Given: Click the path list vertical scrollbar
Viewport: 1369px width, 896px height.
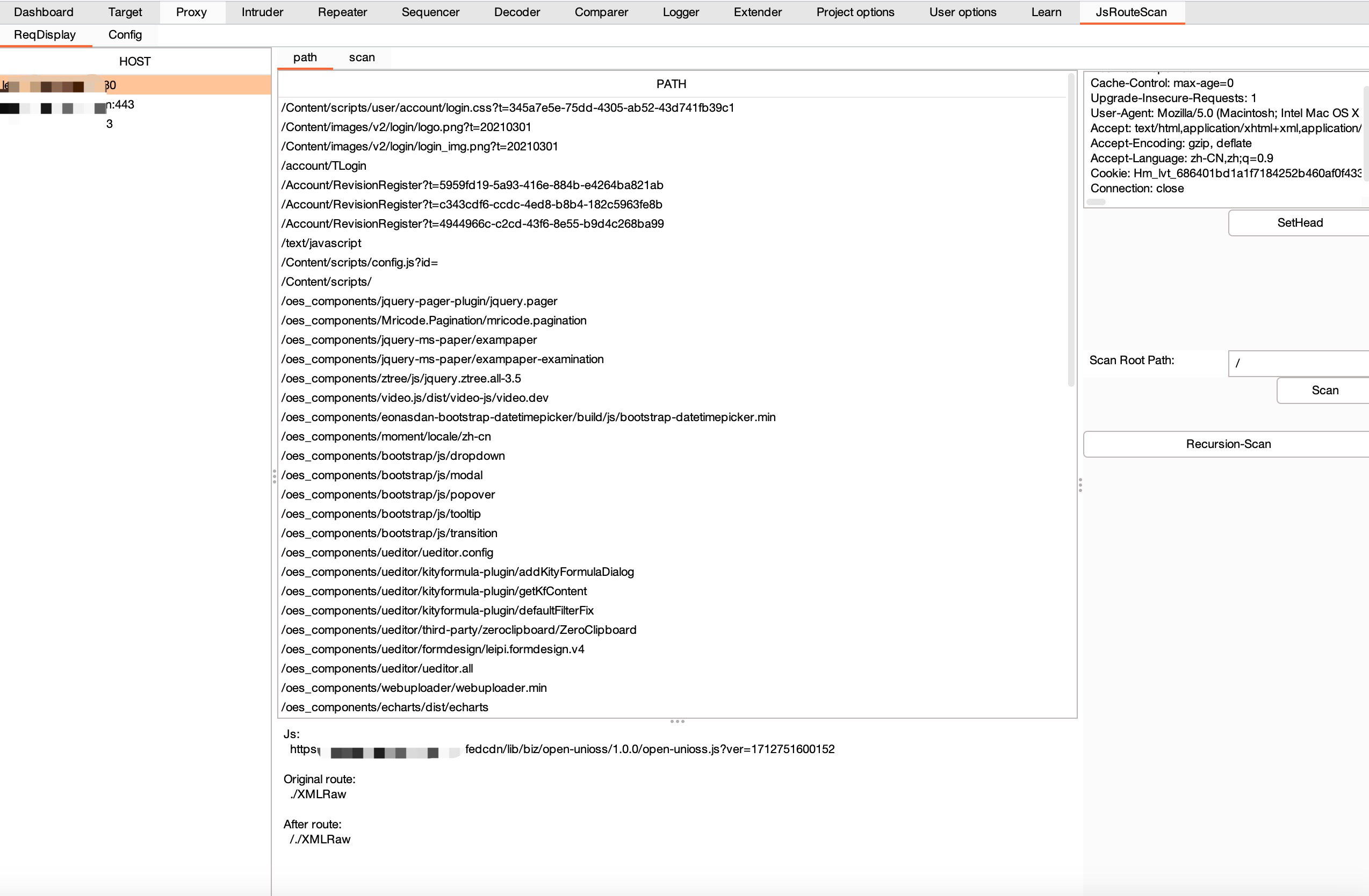Looking at the screenshot, I should [1070, 230].
